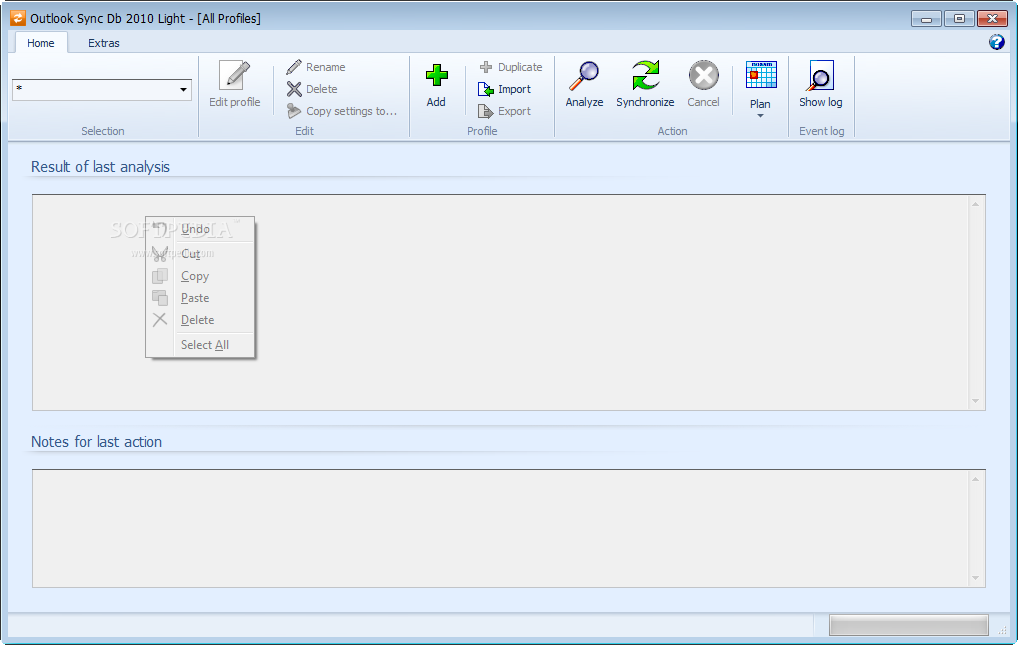1018x645 pixels.
Task: Click the X icon beside context menu Delete
Action: (x=160, y=320)
